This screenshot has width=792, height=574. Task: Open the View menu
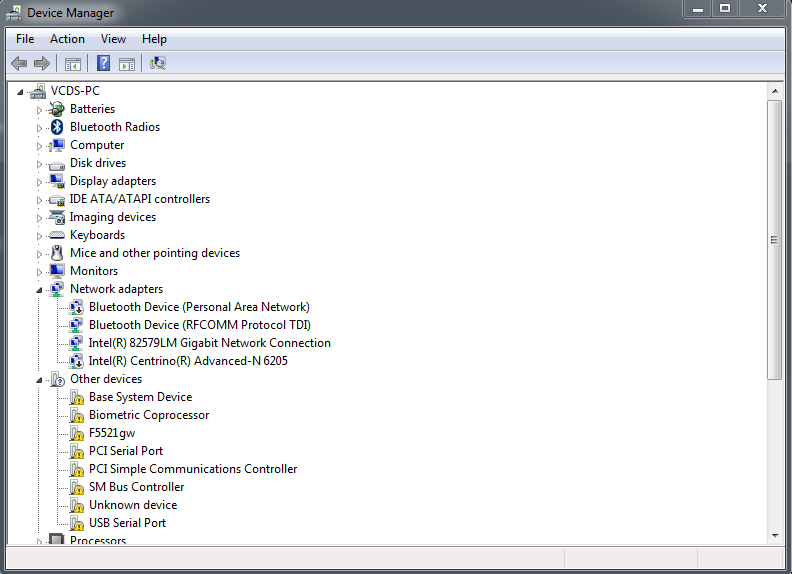tap(113, 39)
